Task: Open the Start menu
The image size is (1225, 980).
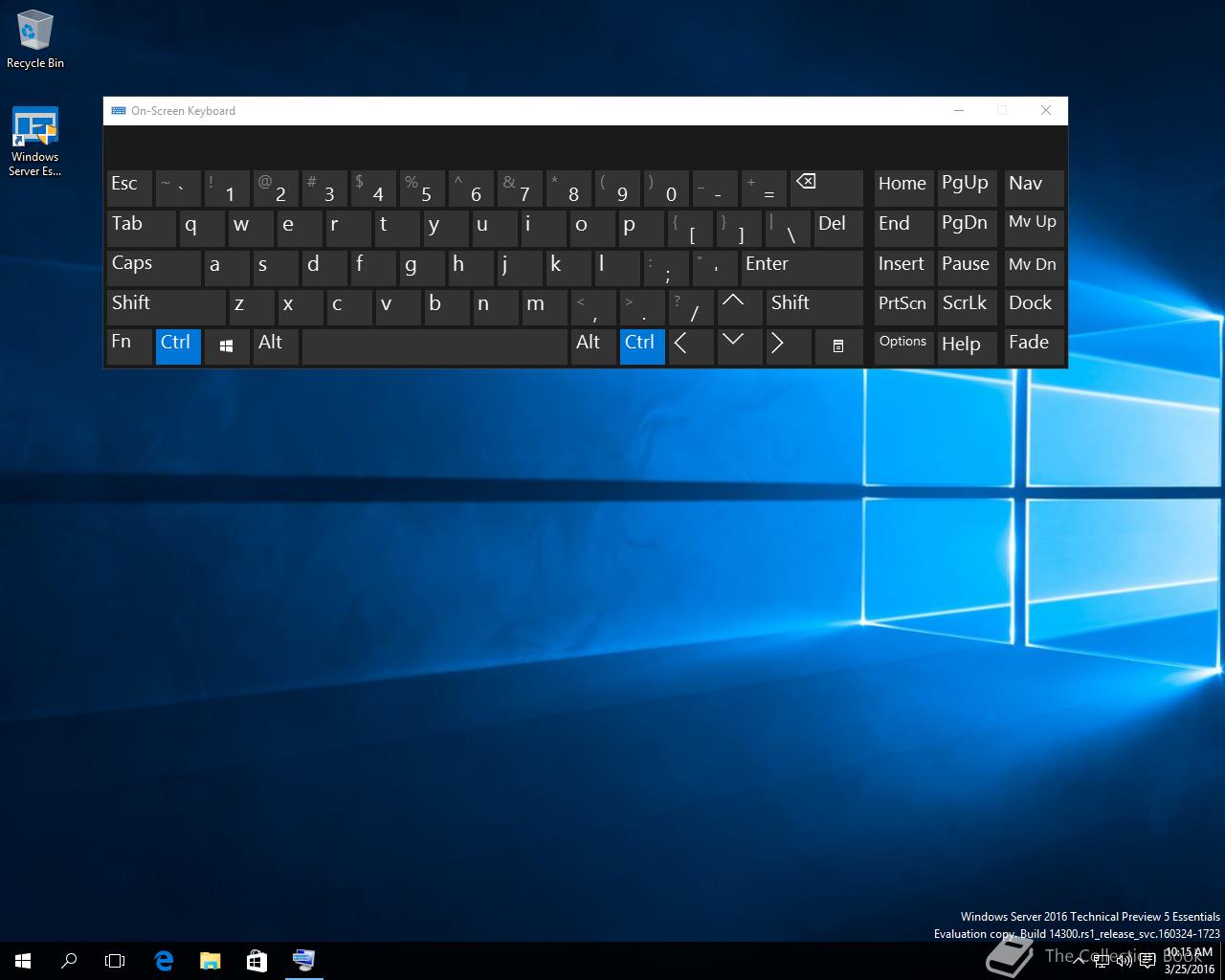Action: pyautogui.click(x=23, y=960)
